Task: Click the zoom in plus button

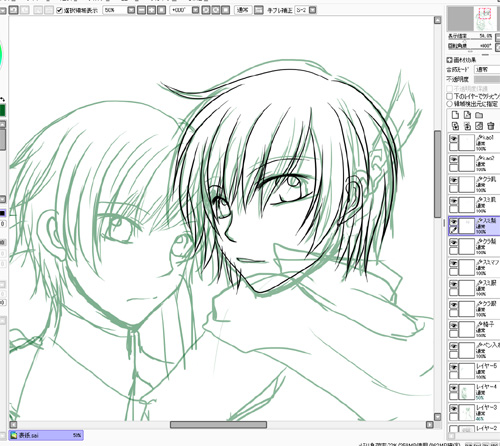Action: 152,10
